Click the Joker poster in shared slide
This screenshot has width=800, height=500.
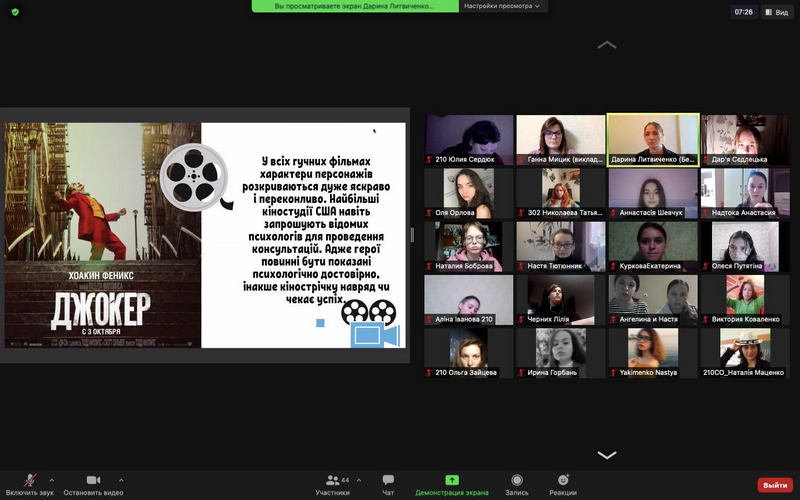tap(103, 235)
